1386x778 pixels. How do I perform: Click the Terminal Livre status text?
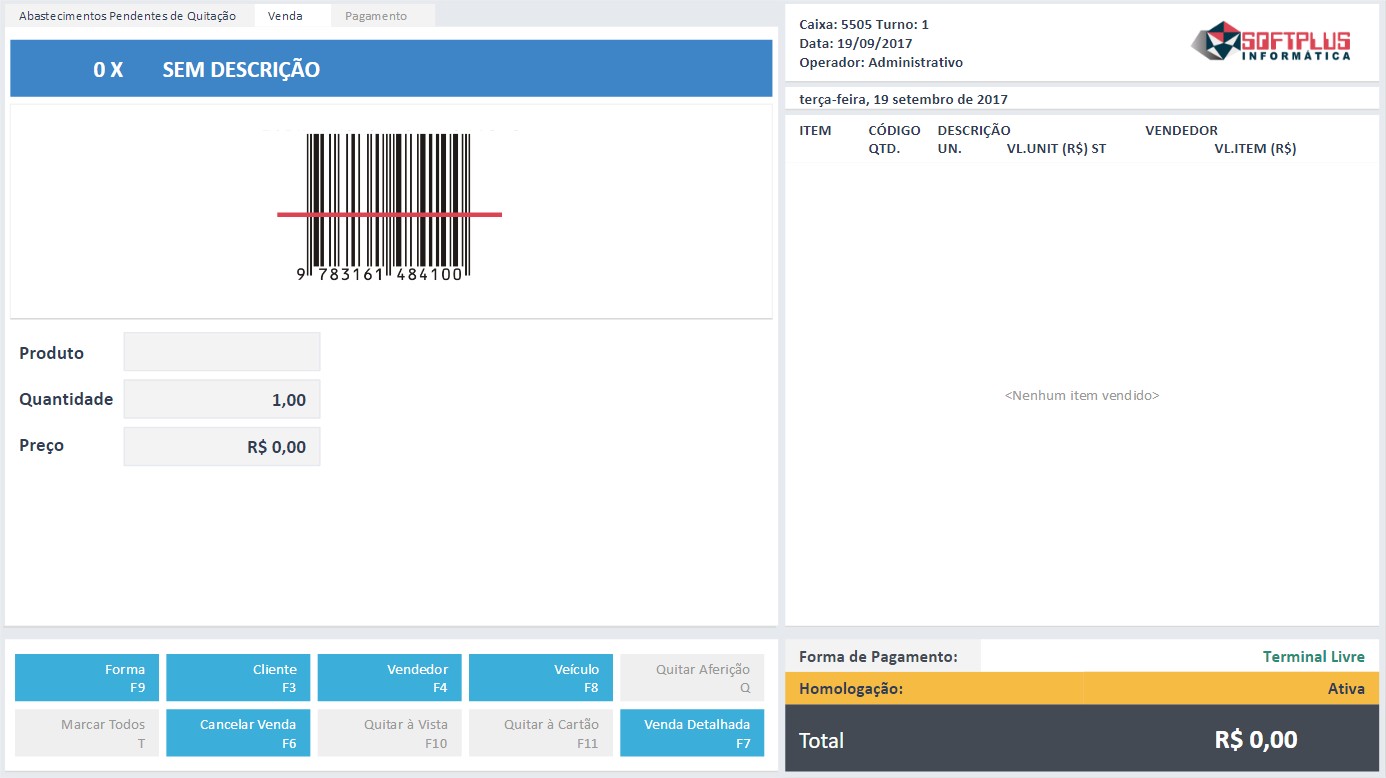(1314, 657)
